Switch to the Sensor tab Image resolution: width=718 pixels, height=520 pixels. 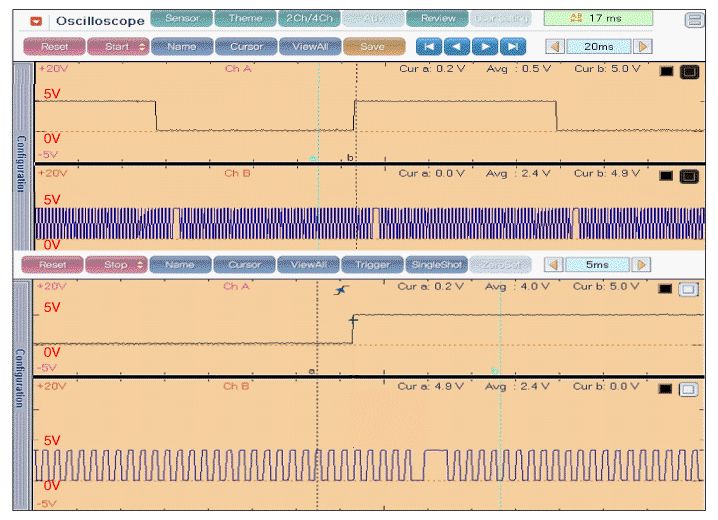(181, 19)
